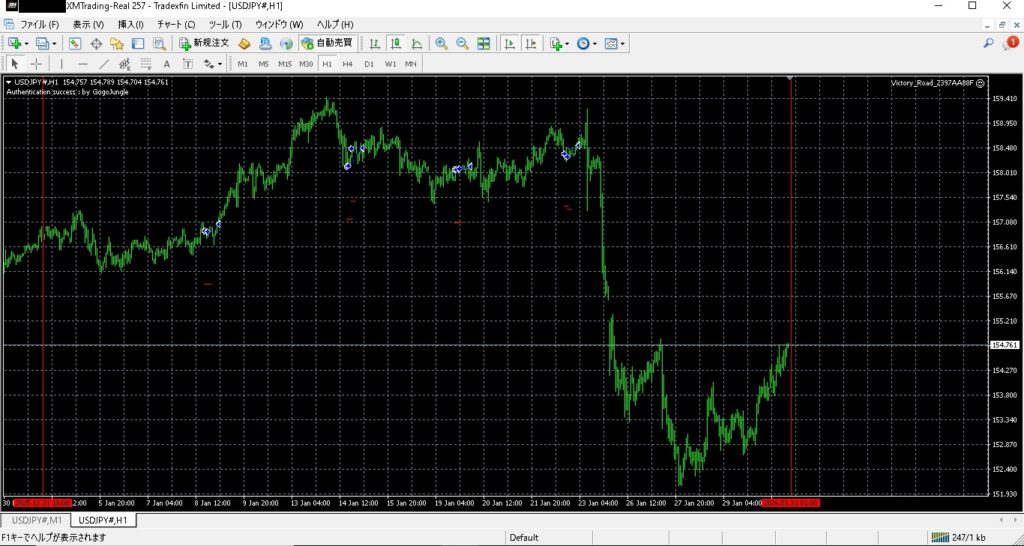The height and width of the screenshot is (546, 1024).
Task: Expand the new chart dropdown arrow
Action: (x=27, y=44)
